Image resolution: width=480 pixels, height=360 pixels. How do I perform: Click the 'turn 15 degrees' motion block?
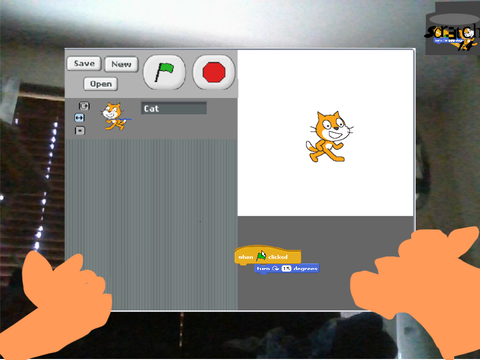[x=287, y=269]
